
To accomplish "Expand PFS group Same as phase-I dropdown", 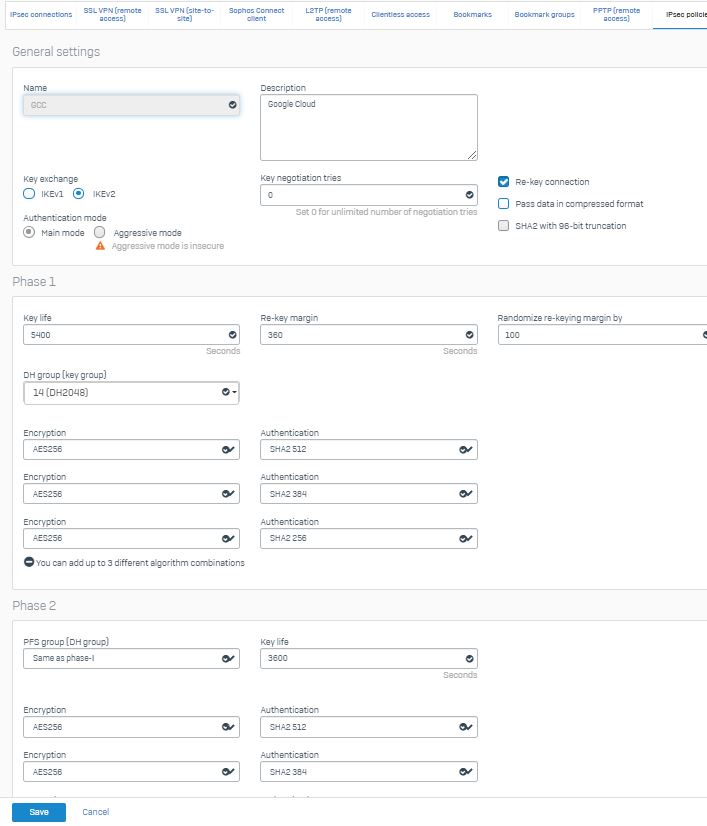I will coord(131,658).
